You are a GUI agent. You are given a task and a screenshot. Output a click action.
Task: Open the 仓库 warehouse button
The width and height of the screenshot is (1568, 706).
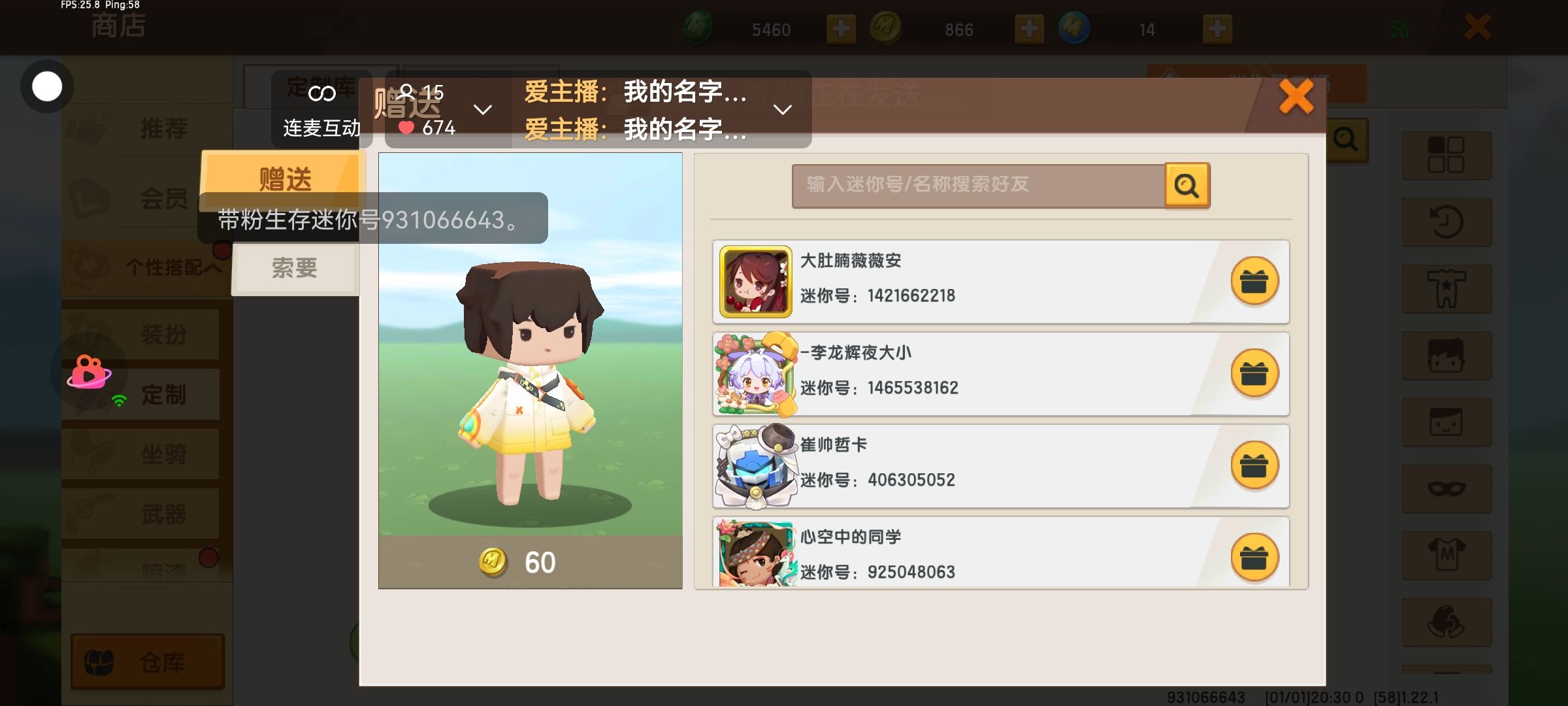[148, 662]
